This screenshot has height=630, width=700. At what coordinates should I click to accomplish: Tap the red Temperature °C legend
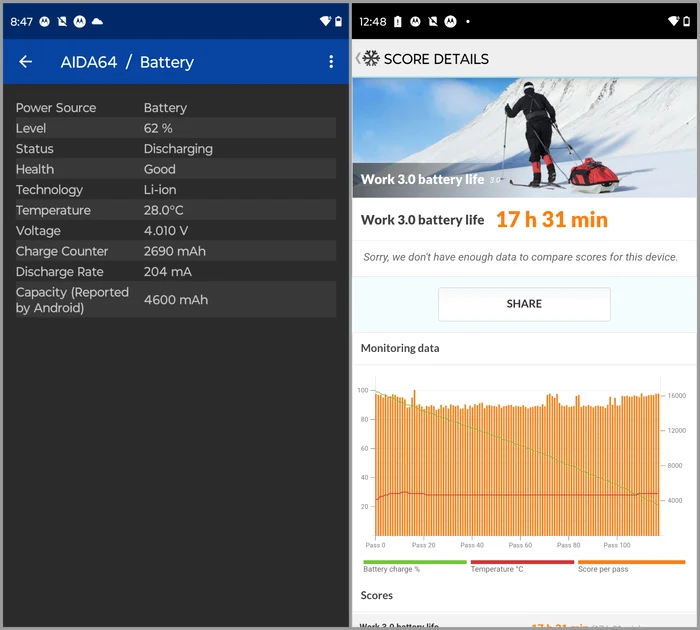click(522, 567)
